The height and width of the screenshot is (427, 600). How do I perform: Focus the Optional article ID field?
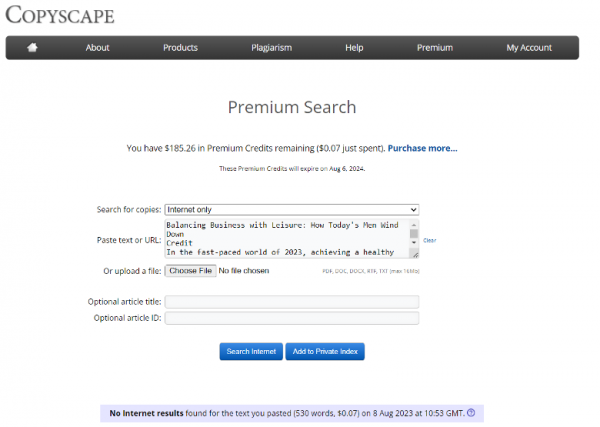point(292,318)
